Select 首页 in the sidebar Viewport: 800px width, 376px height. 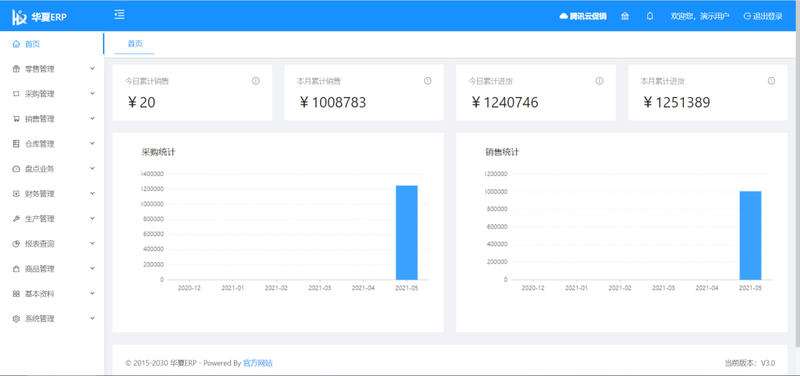[x=52, y=44]
